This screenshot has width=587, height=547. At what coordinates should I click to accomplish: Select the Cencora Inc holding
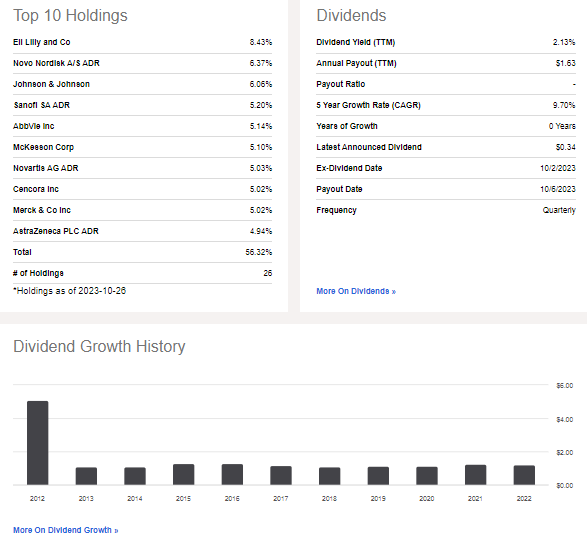pos(36,189)
